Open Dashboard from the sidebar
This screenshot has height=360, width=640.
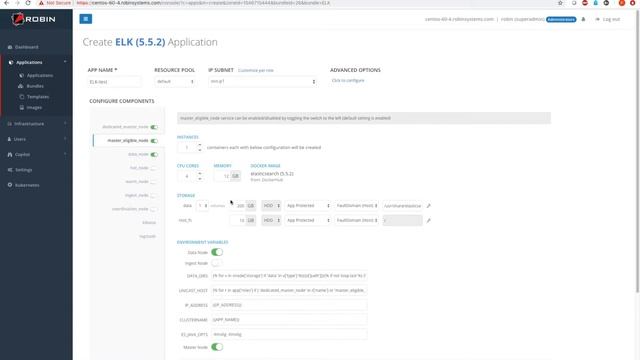pos(27,47)
